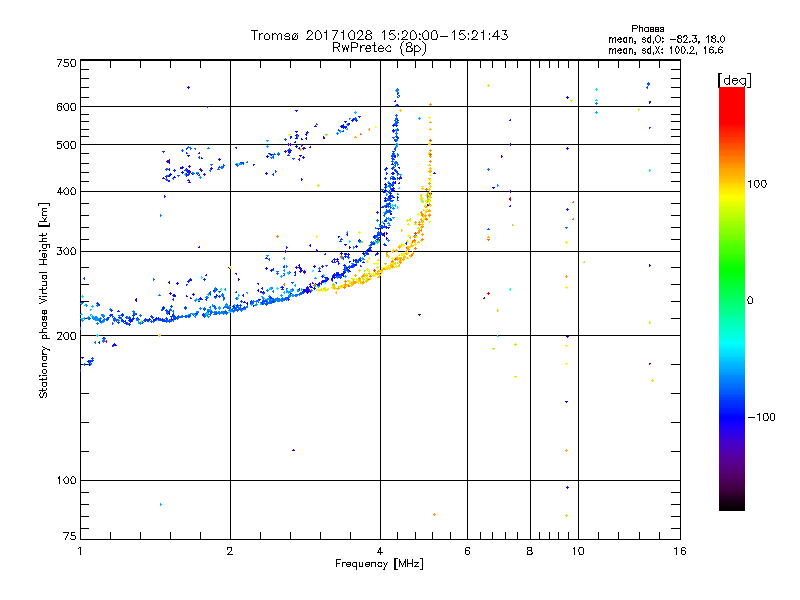Screen dimensions: 800x600
Task: Click the '10' frequency tick label
Action: (578, 551)
